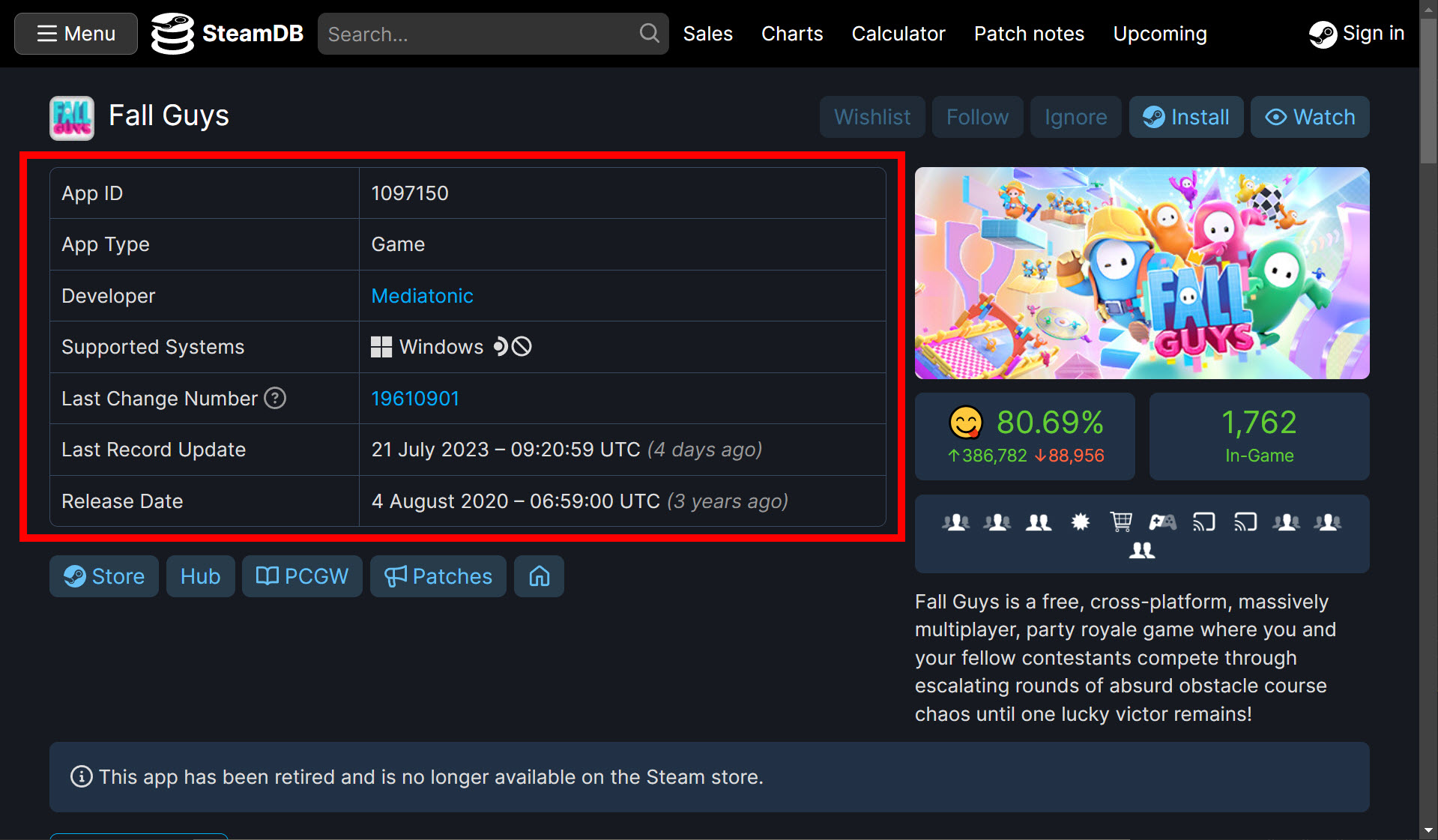Click the negative reviews count 88,956
Image resolution: width=1438 pixels, height=840 pixels.
1069,456
